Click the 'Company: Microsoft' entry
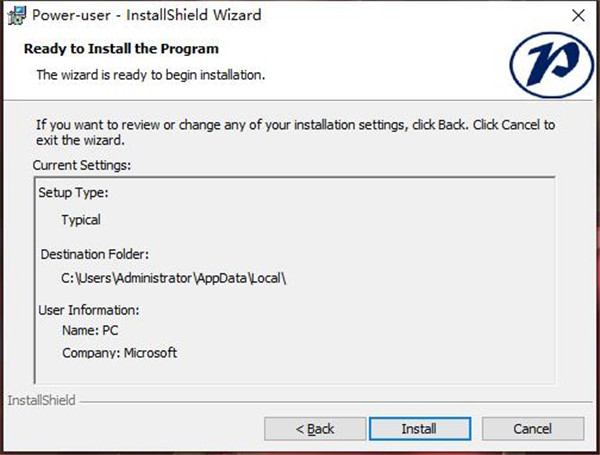Screen dimensions: 600x455 119,353
